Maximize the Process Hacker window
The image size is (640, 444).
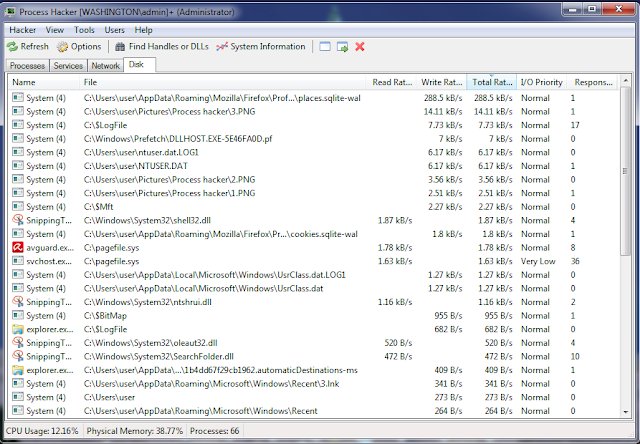click(592, 9)
